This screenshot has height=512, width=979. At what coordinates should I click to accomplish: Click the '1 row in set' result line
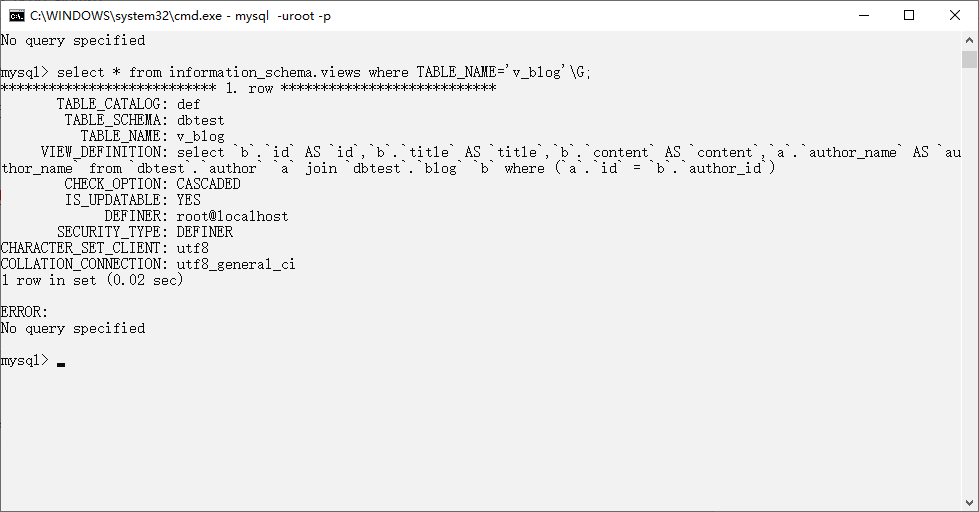(92, 280)
